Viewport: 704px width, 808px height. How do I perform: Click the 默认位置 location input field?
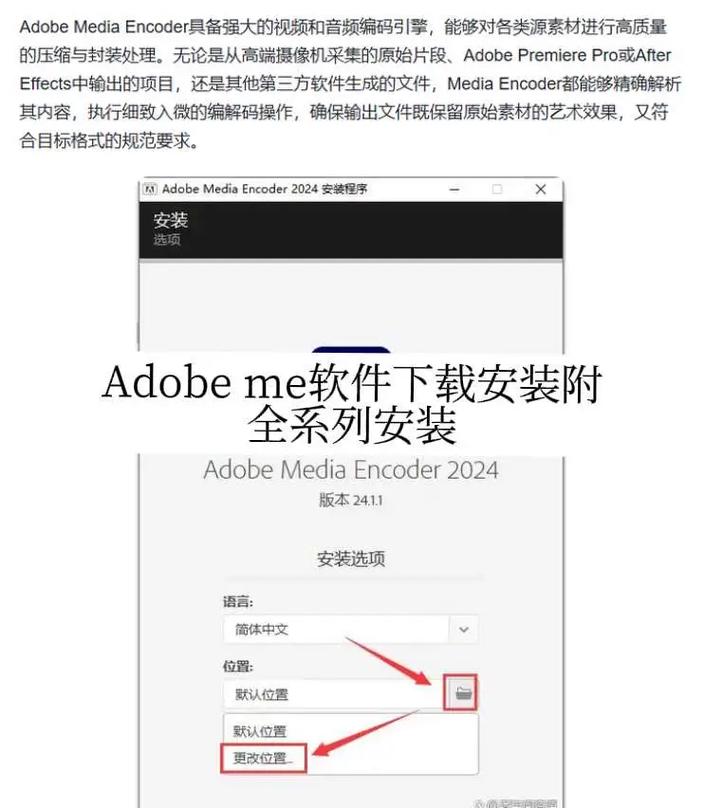(333, 694)
